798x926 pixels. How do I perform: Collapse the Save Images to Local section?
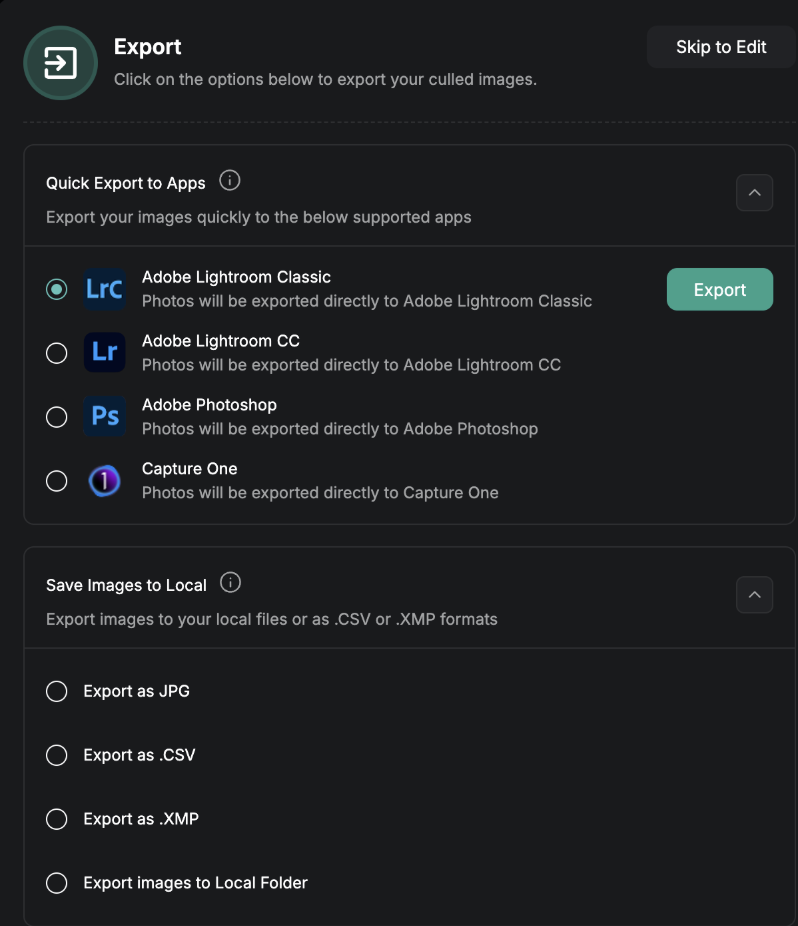click(x=755, y=595)
